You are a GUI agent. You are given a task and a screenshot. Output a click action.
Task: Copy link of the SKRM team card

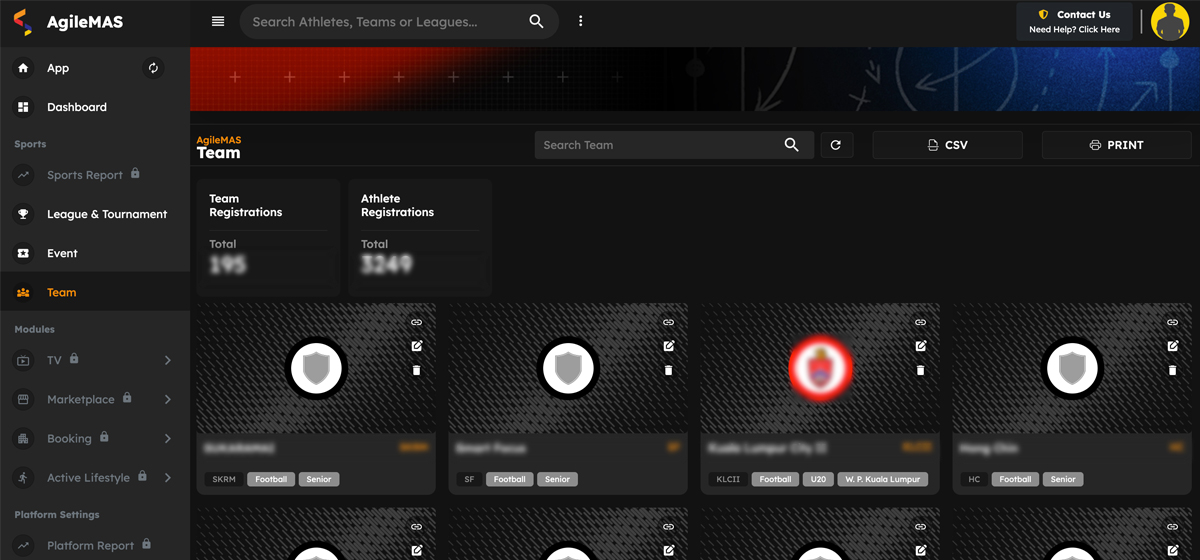point(417,322)
